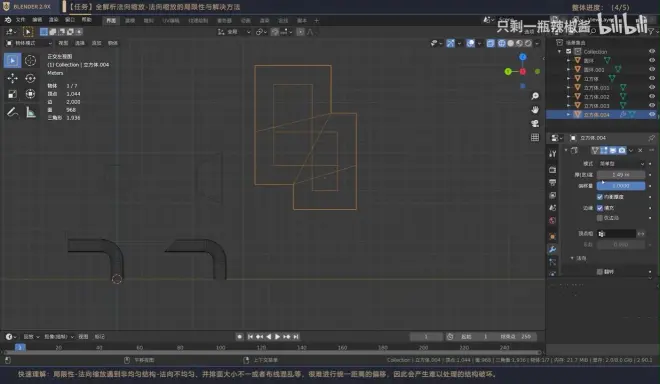
Task: Choose the Annotate pencil tool
Action: [12, 112]
